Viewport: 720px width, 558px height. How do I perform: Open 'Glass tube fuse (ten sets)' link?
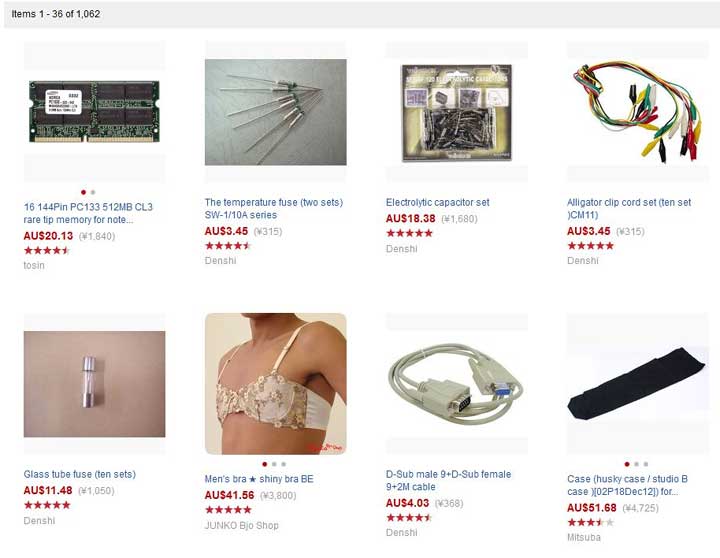(x=79, y=474)
